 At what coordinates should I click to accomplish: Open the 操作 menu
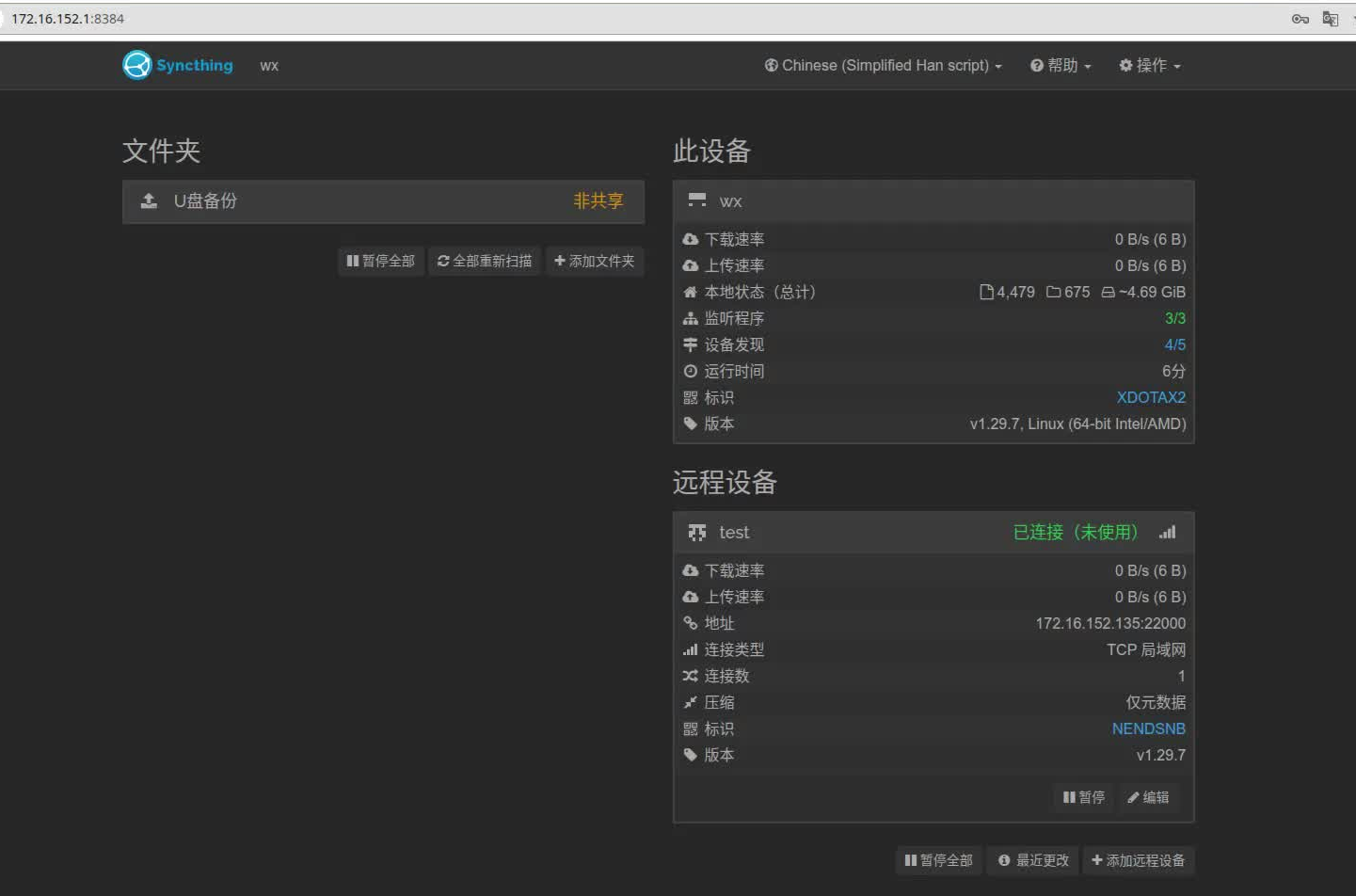click(1149, 65)
